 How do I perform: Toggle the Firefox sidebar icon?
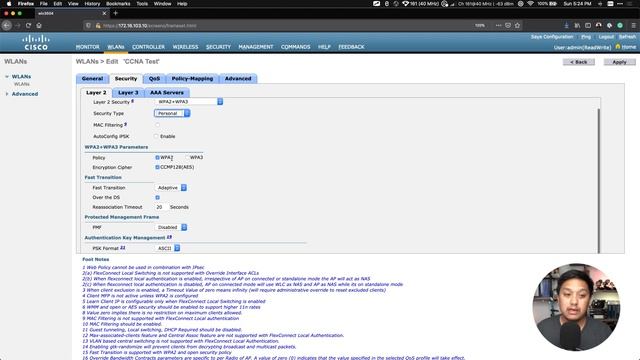588,25
